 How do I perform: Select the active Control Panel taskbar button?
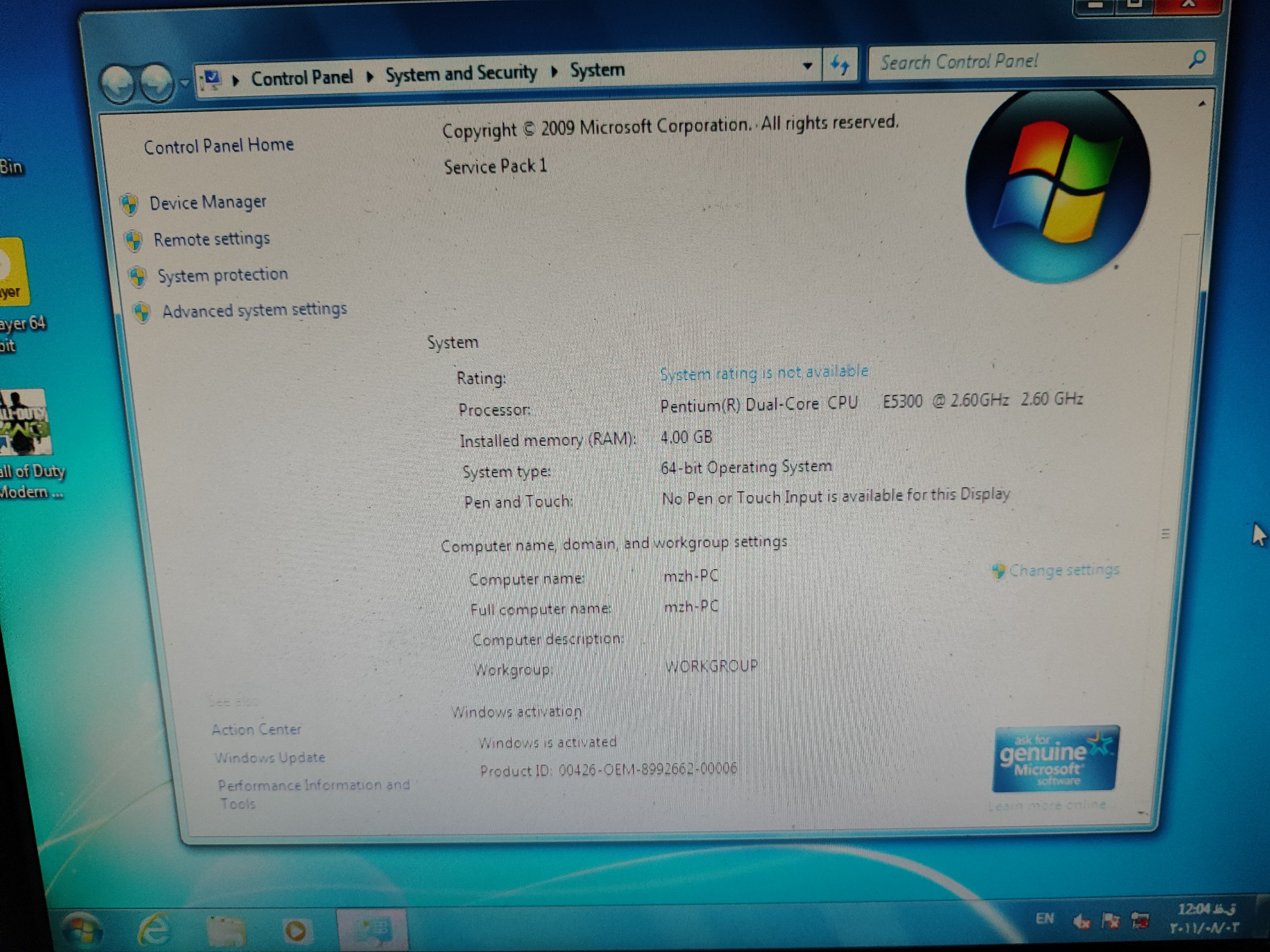372,930
